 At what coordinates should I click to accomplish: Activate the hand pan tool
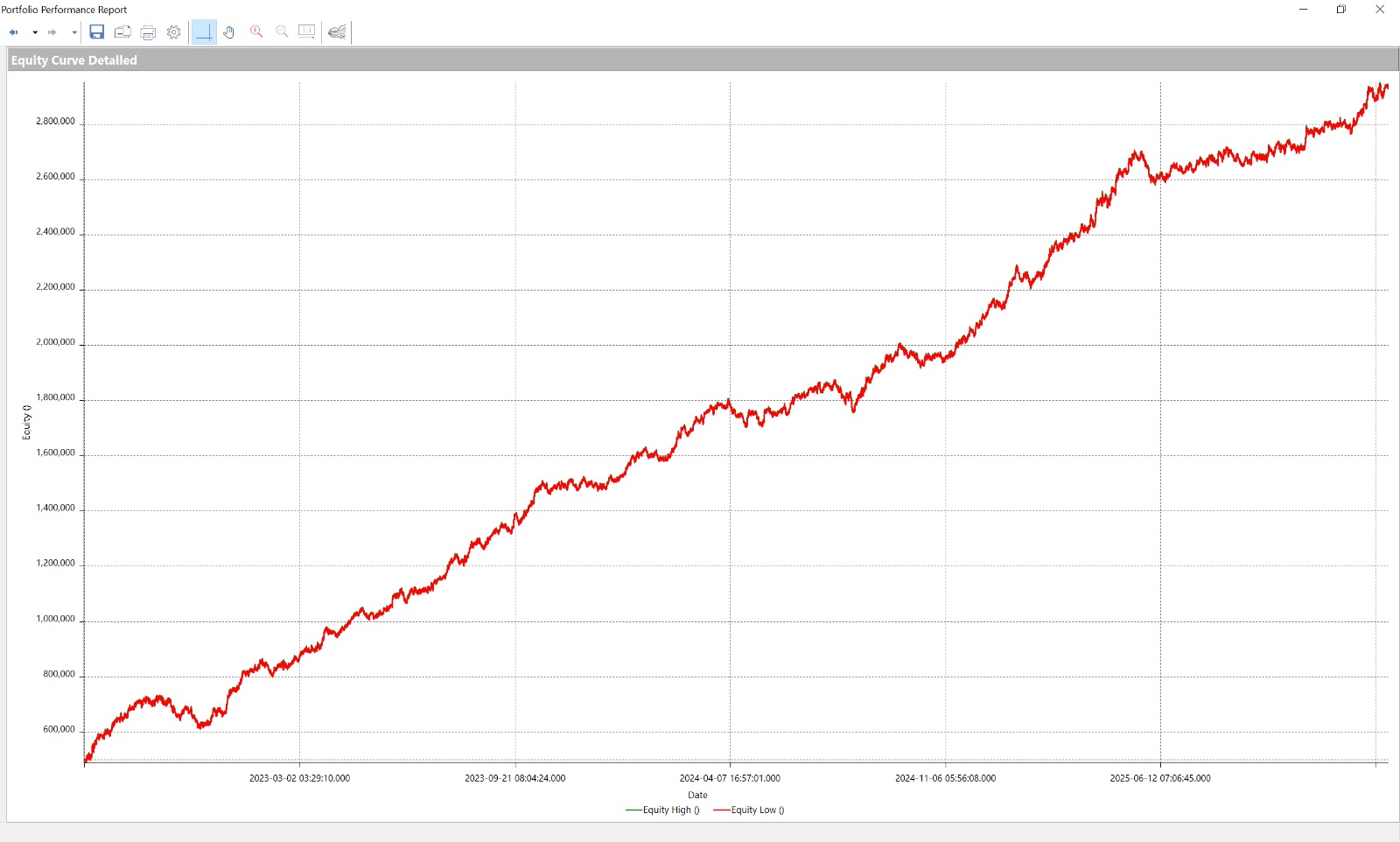(229, 32)
